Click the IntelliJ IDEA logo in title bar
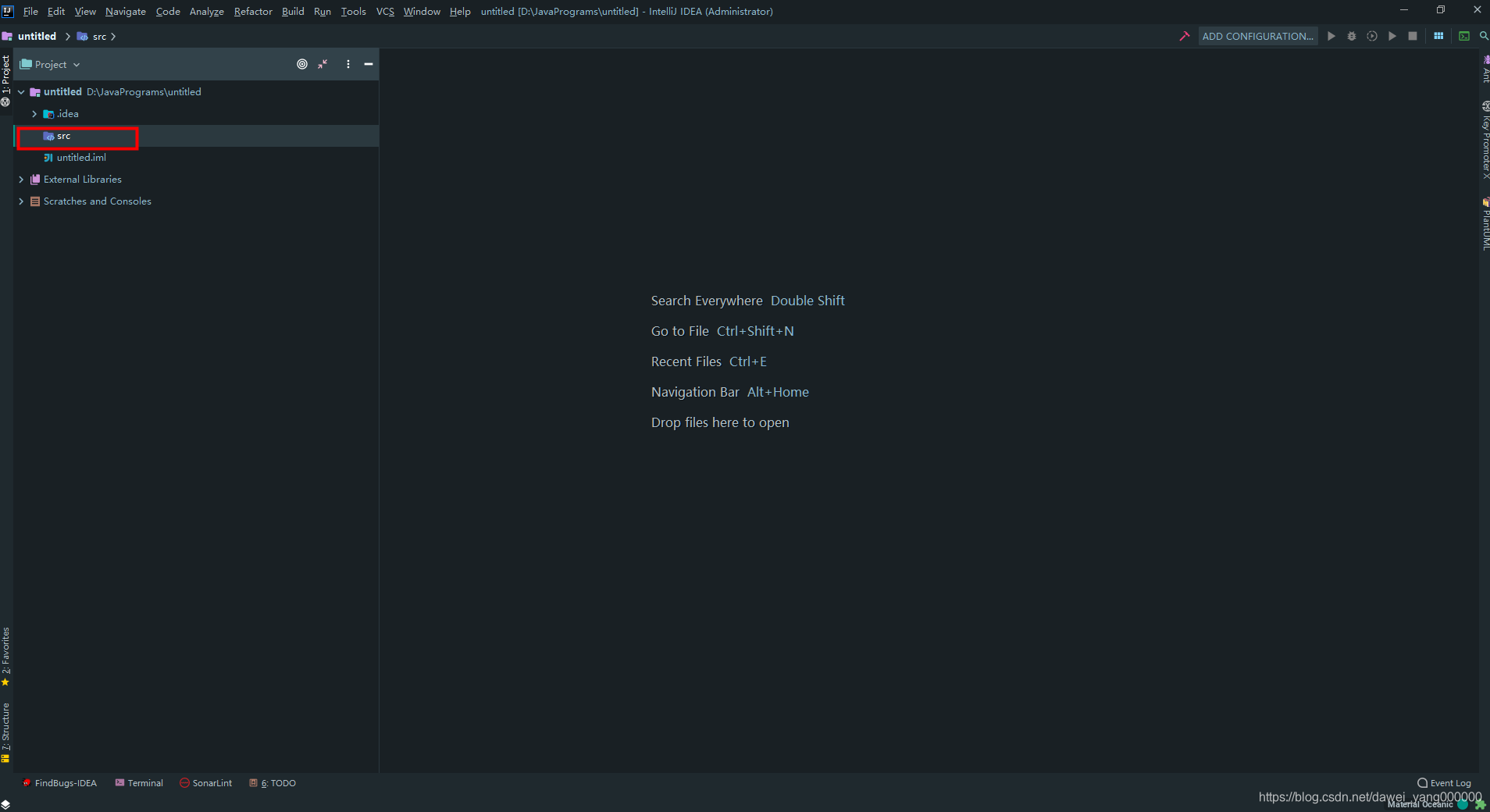The width and height of the screenshot is (1490, 812). click(8, 11)
